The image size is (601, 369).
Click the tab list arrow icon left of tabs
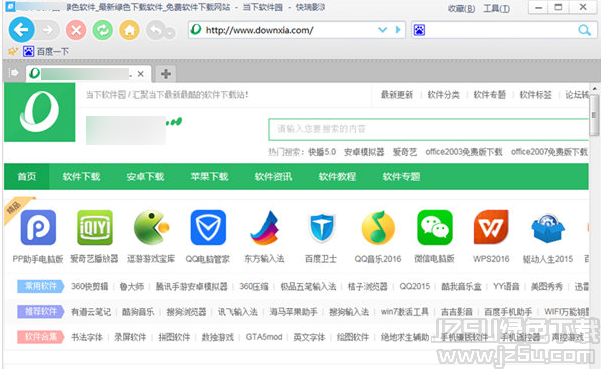[x=14, y=72]
